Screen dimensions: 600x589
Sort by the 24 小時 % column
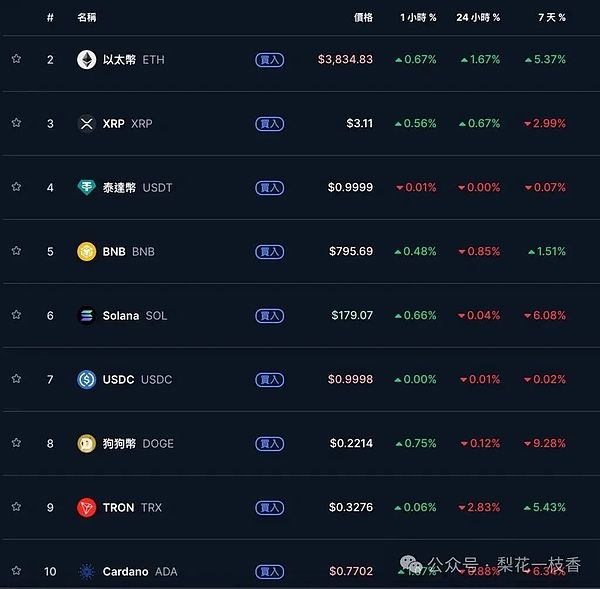click(x=478, y=18)
